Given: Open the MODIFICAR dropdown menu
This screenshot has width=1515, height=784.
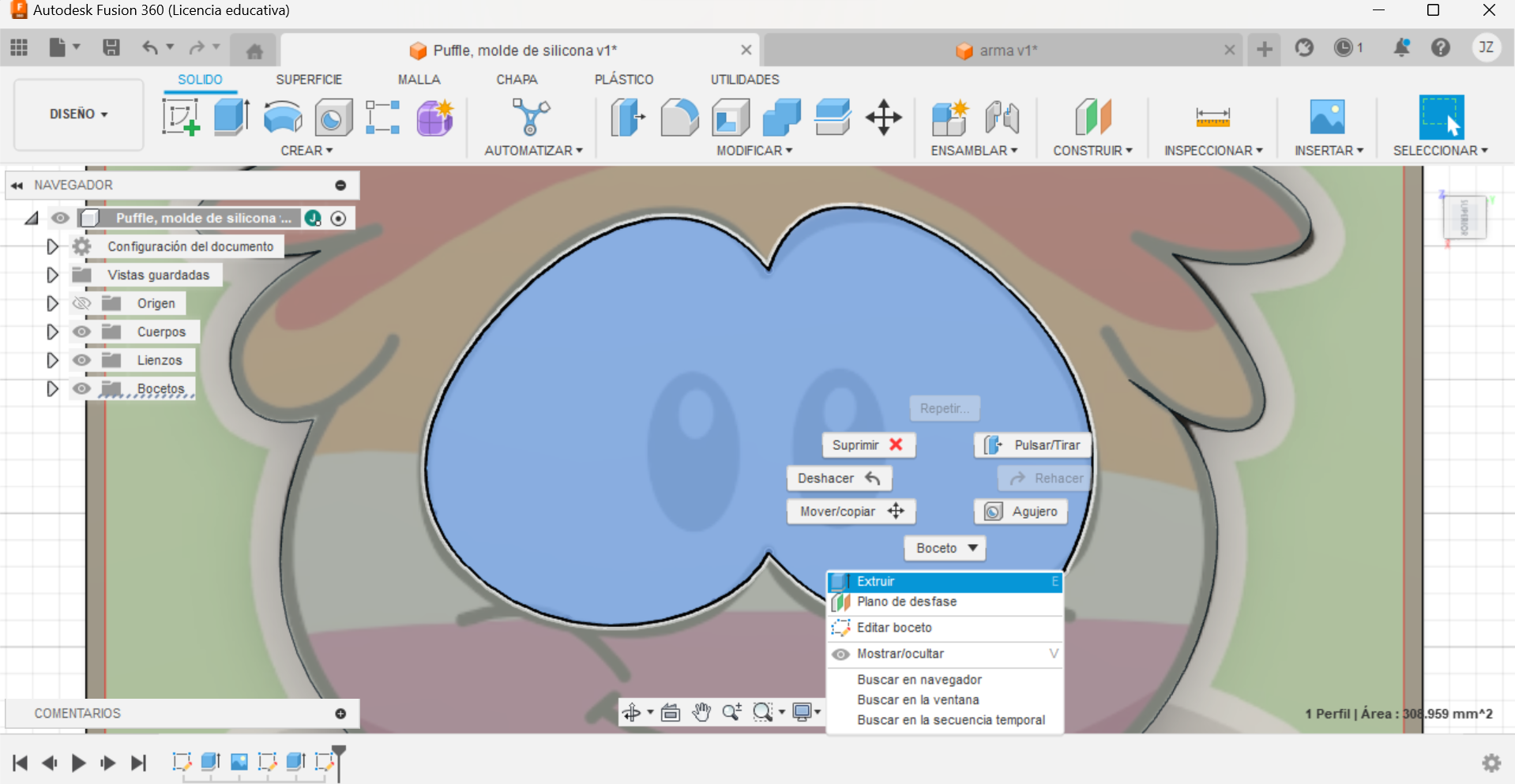Looking at the screenshot, I should tap(754, 150).
